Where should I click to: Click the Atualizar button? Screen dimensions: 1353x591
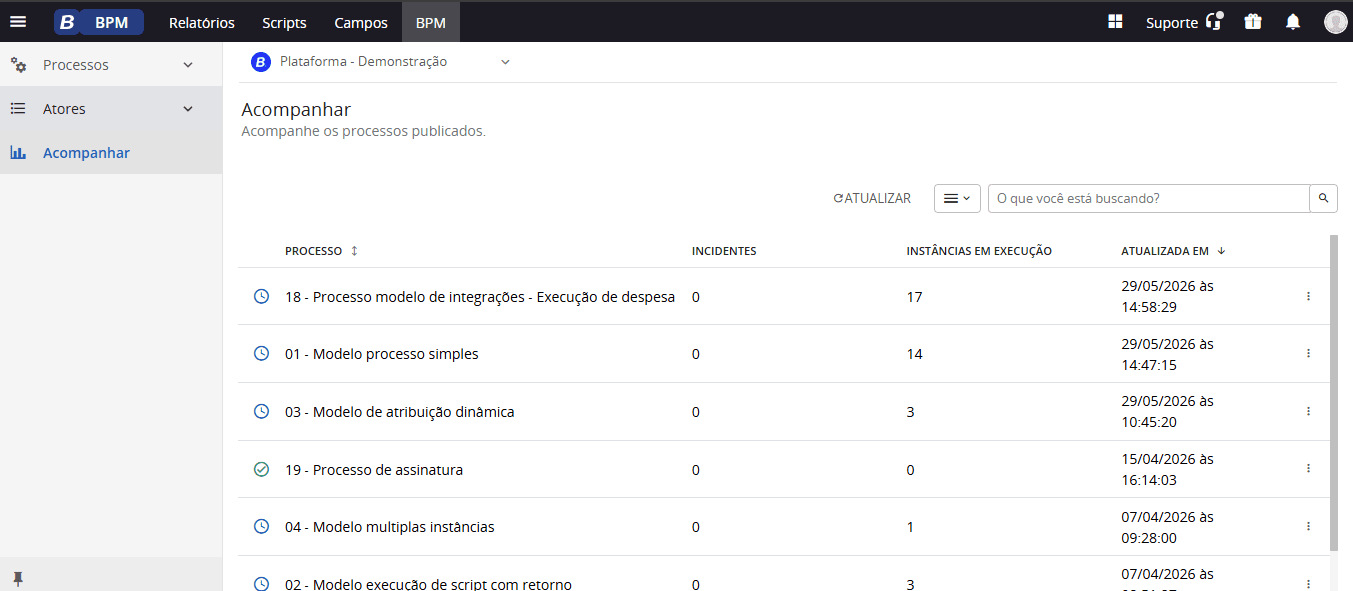[872, 198]
